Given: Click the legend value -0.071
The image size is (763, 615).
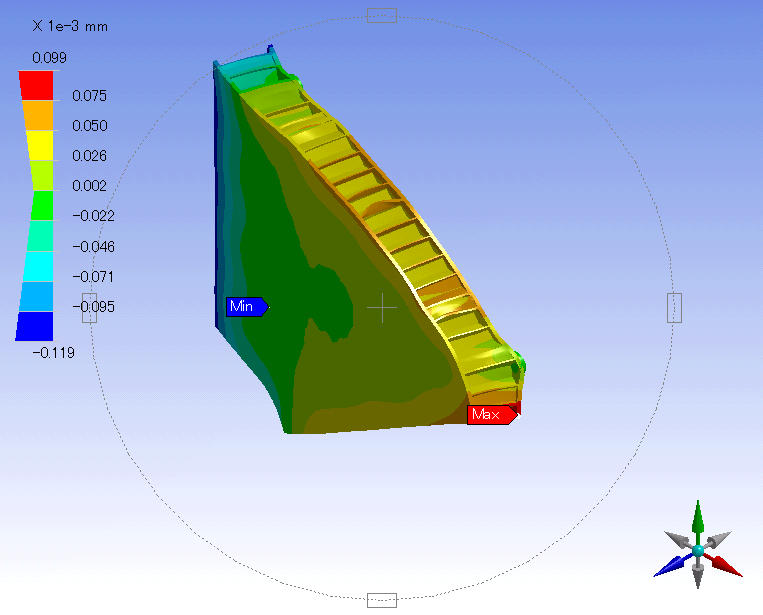Looking at the screenshot, I should click(93, 277).
